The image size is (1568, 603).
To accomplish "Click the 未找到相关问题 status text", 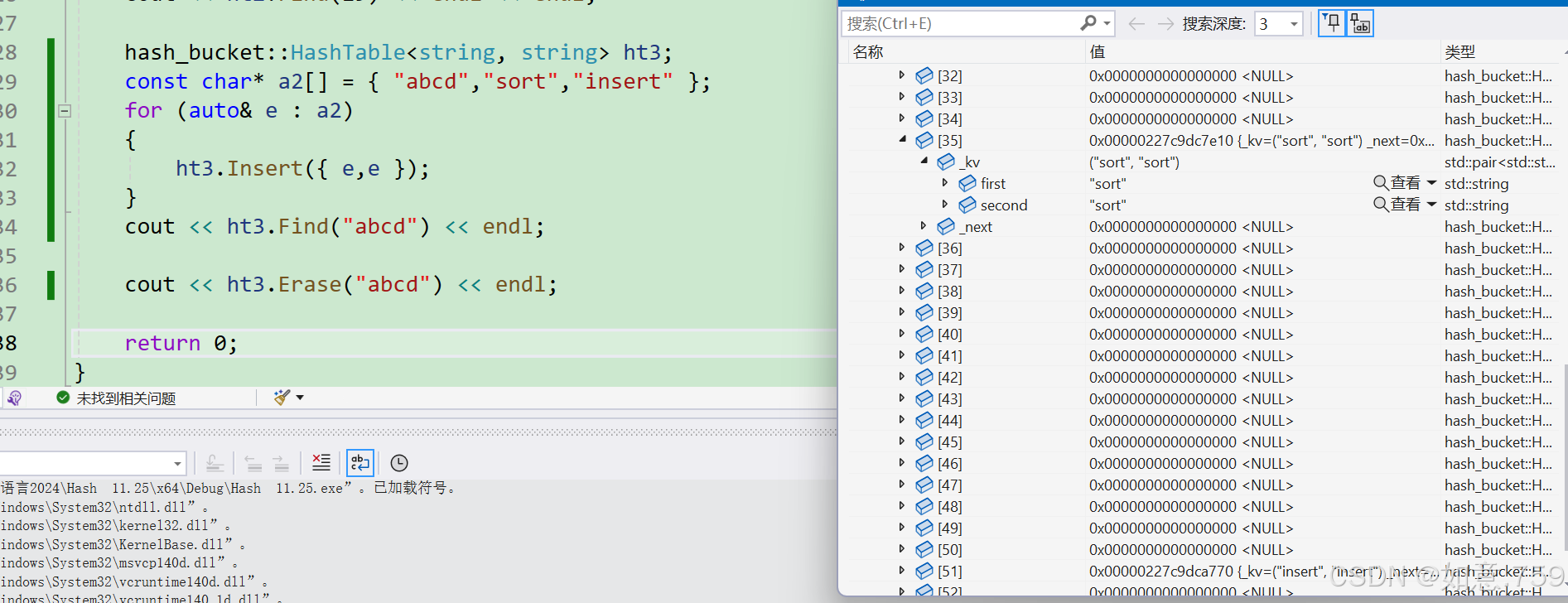I will (126, 398).
